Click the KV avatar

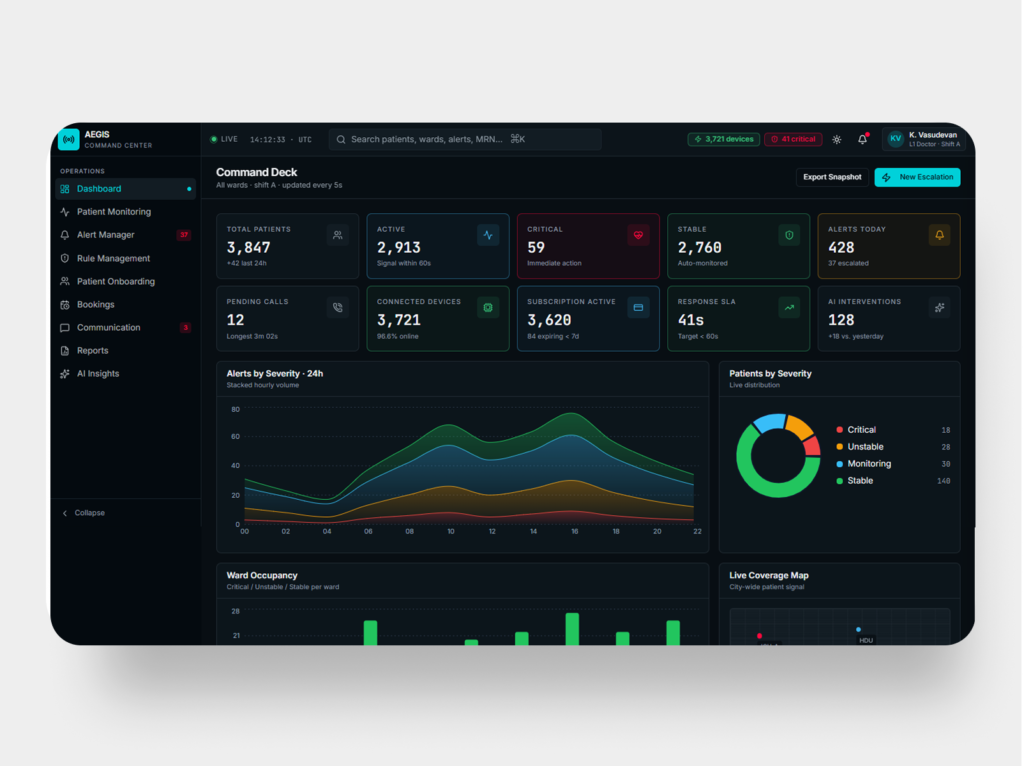tap(895, 138)
